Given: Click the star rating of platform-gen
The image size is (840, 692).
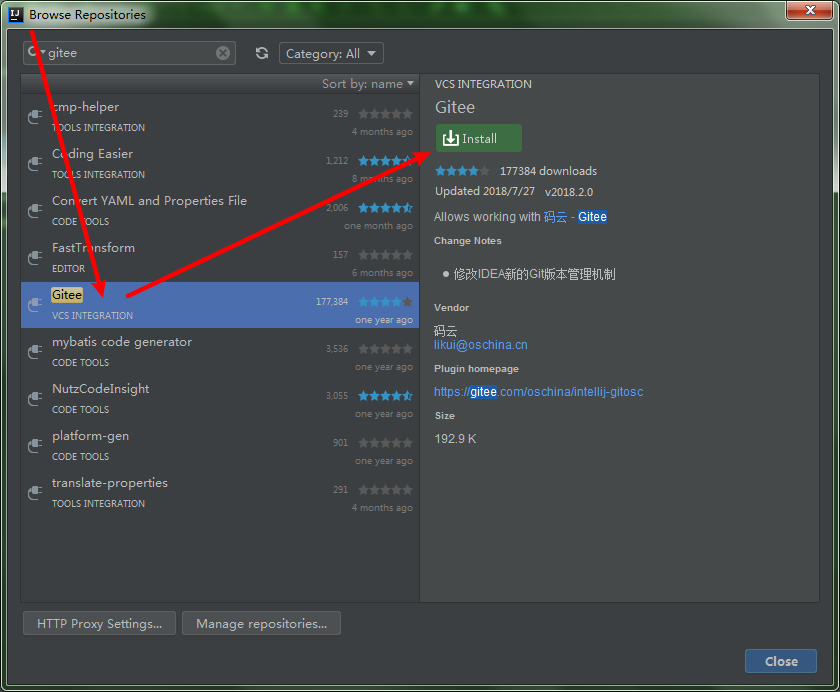Looking at the screenshot, I should (385, 443).
